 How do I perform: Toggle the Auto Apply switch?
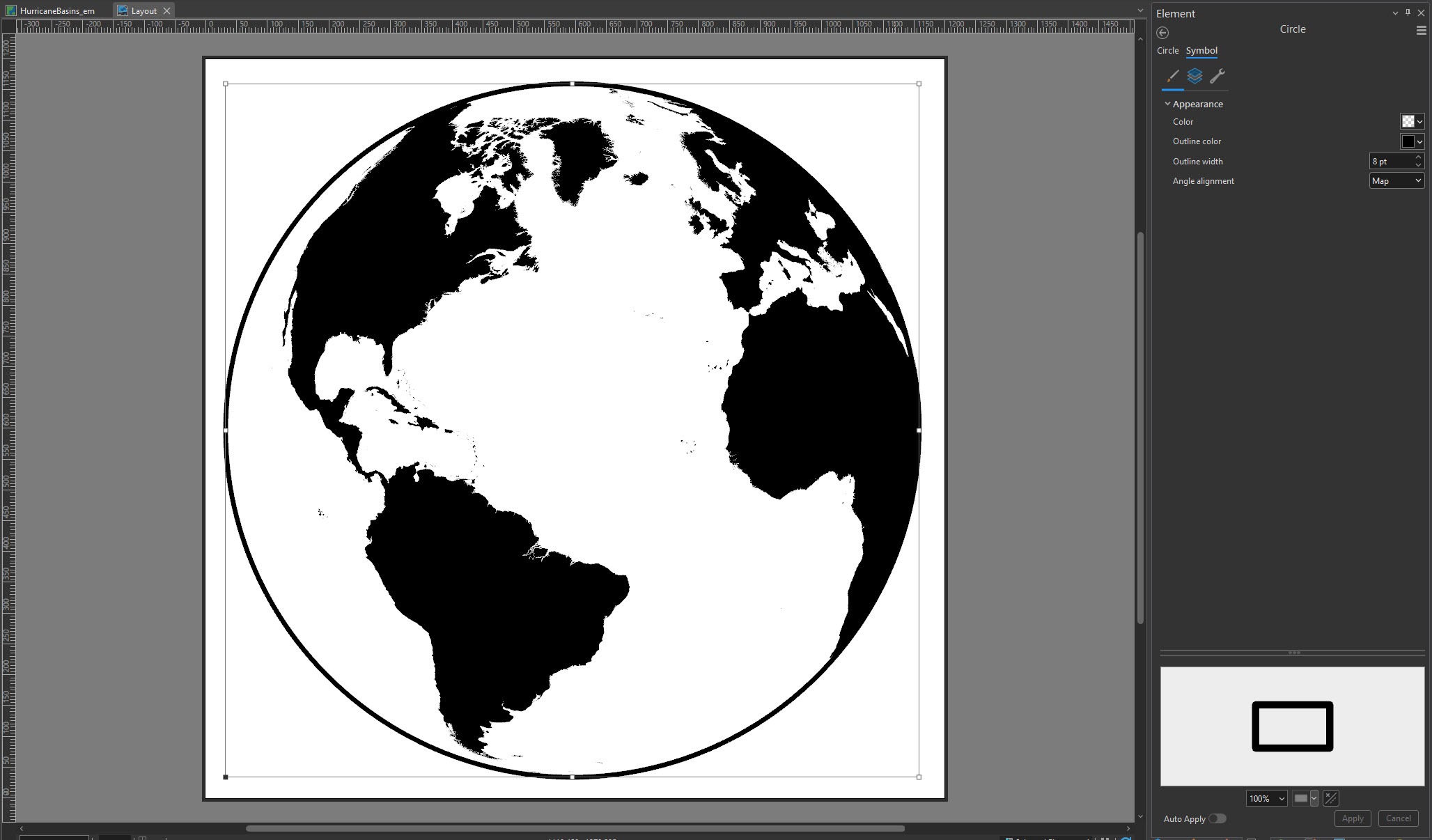click(x=1217, y=818)
